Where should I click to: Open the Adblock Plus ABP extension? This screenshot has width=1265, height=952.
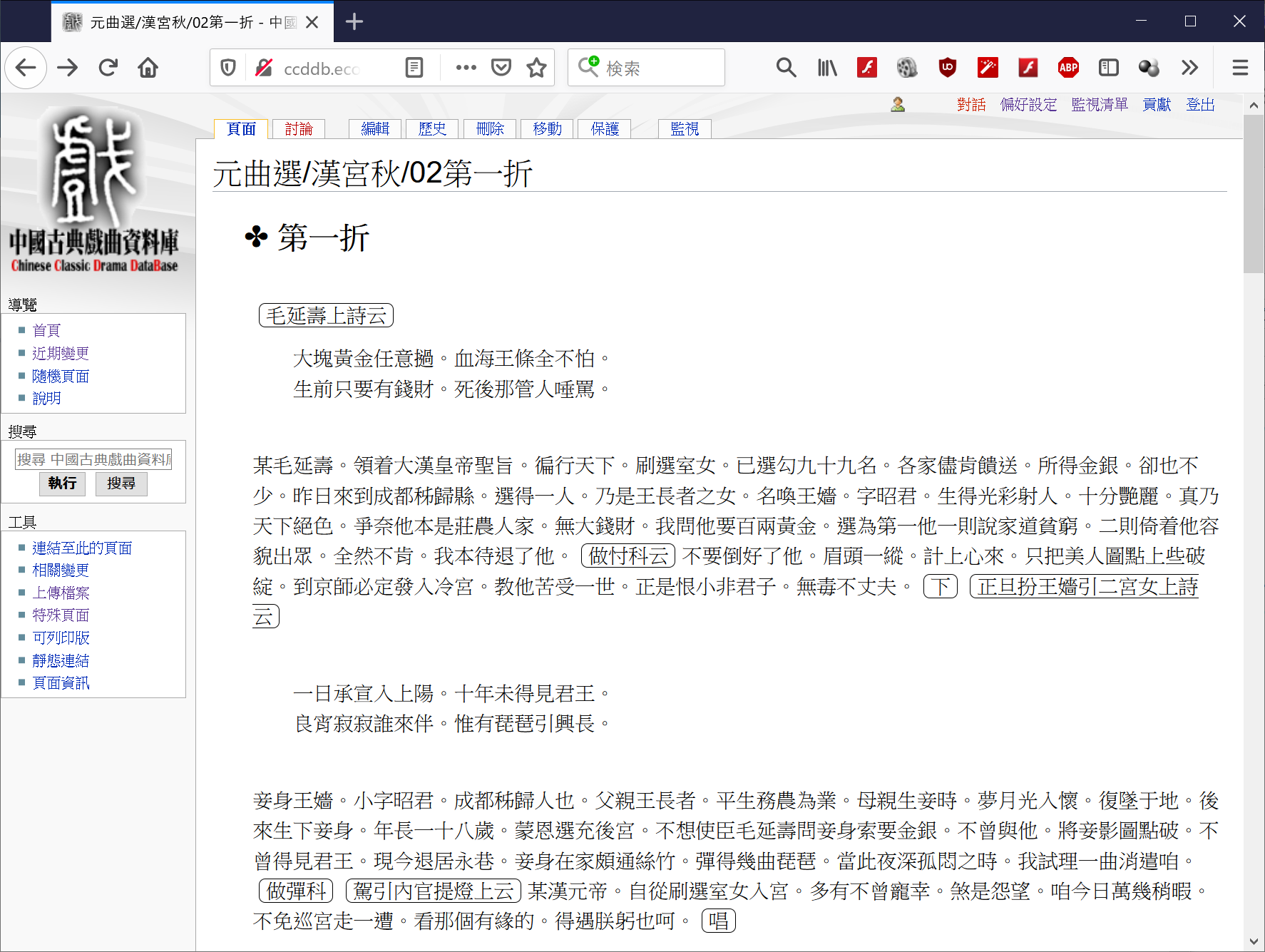coord(1067,68)
